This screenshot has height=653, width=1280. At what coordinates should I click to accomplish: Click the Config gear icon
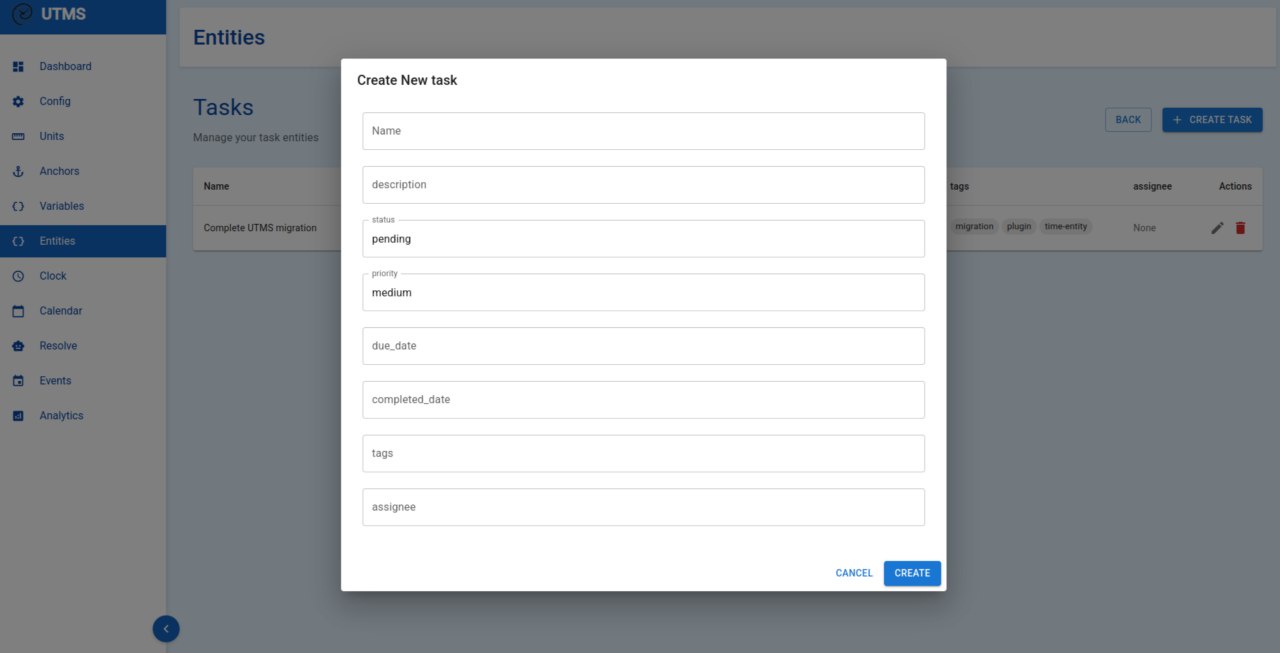point(18,102)
